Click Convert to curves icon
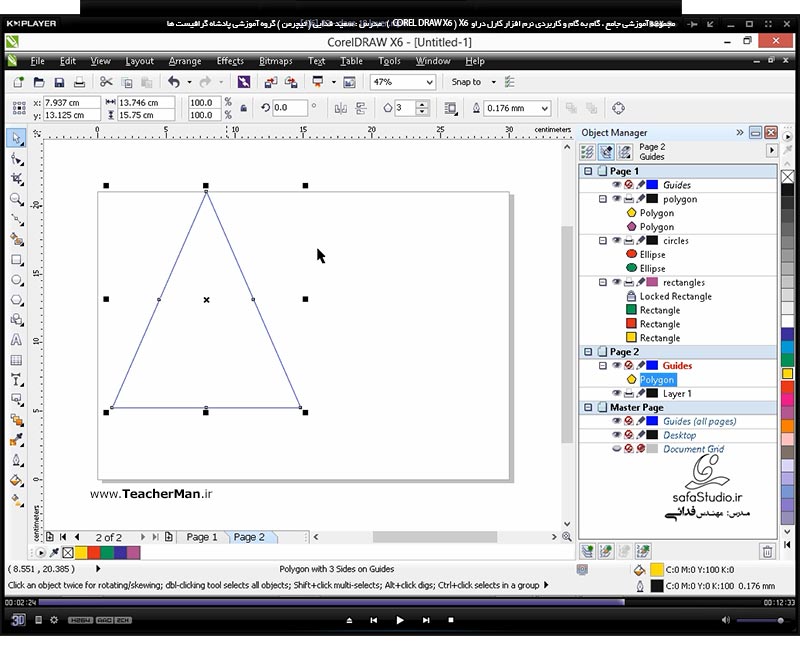Image resolution: width=800 pixels, height=650 pixels. click(618, 108)
